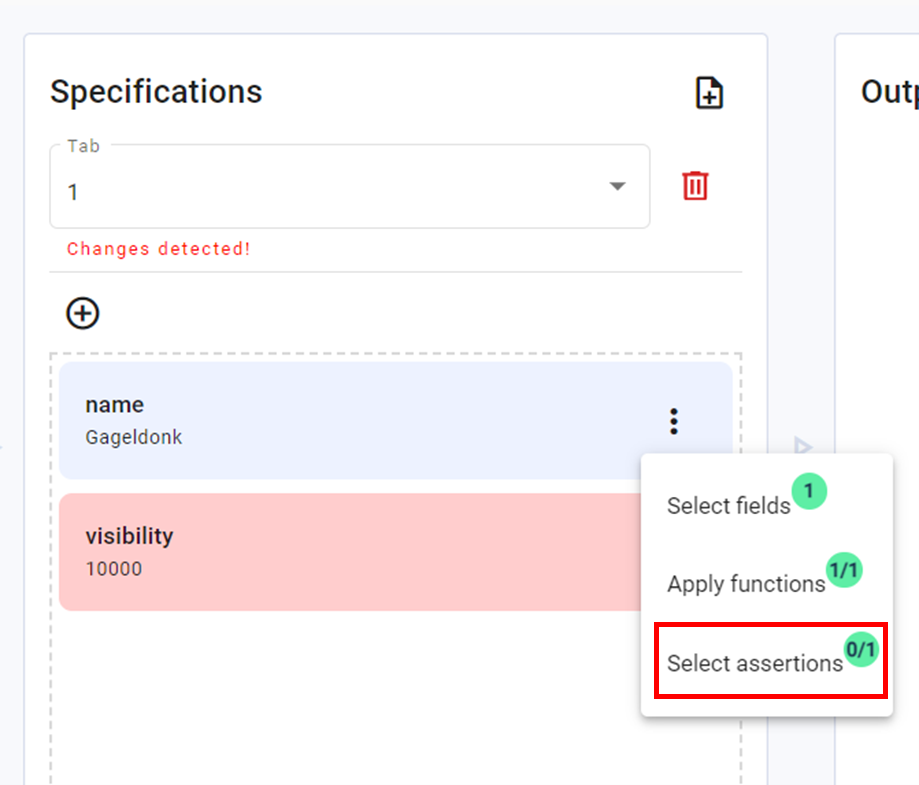Click the green '1' badge on Select fields

(x=810, y=491)
